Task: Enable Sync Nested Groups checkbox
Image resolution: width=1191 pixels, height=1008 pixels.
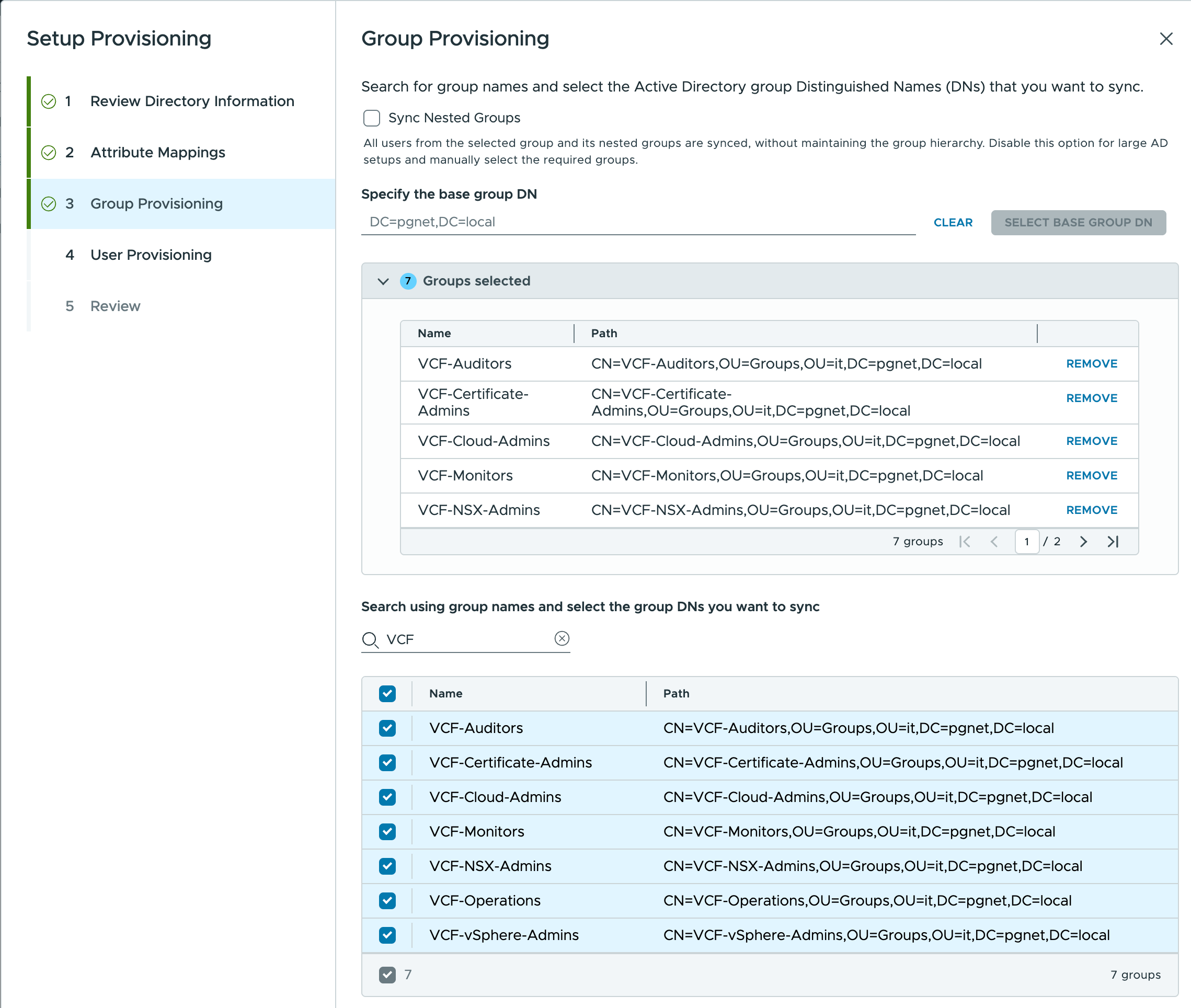Action: [372, 118]
